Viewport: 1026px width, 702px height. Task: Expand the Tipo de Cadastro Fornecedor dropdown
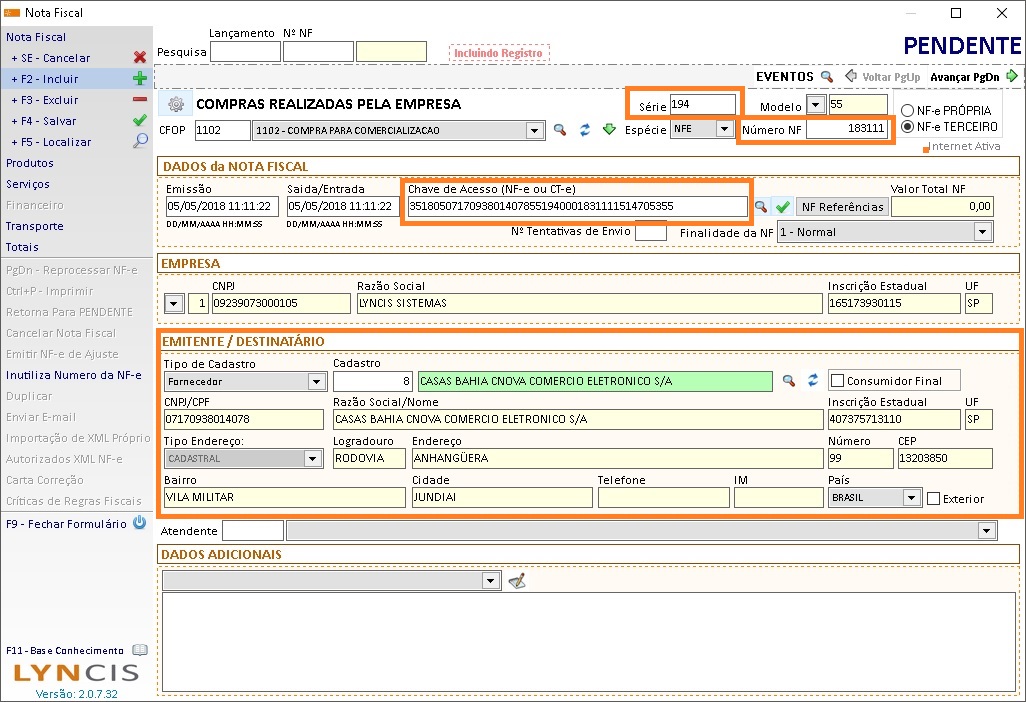316,381
